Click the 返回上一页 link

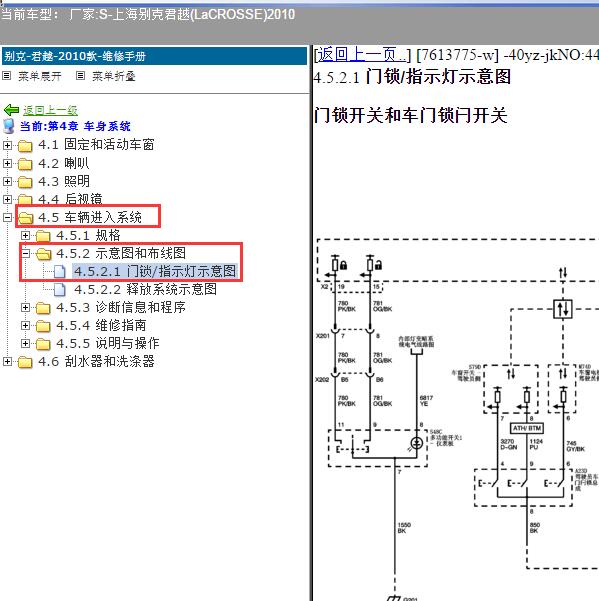click(361, 55)
